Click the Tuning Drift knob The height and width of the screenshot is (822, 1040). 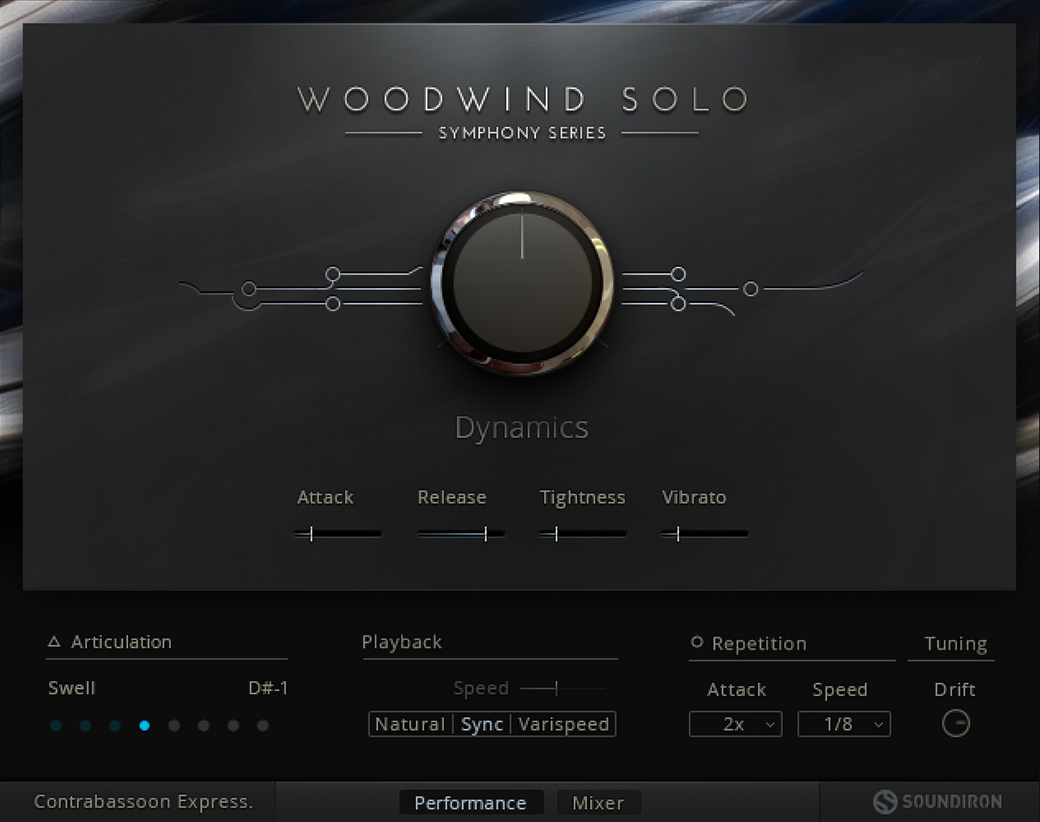tap(956, 723)
